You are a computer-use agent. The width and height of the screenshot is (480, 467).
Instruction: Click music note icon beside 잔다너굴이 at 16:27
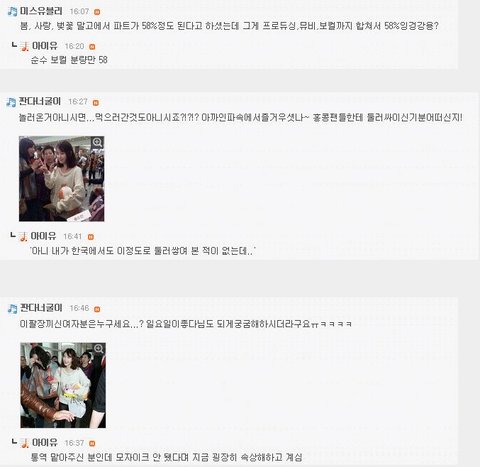11,102
